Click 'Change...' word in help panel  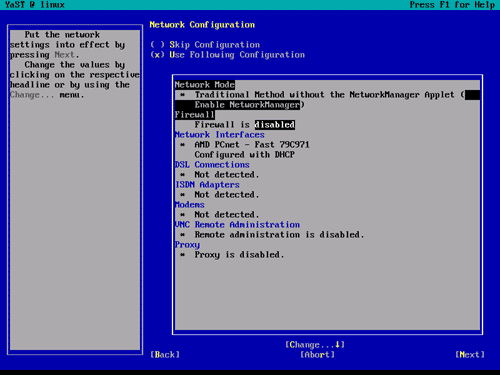32,95
